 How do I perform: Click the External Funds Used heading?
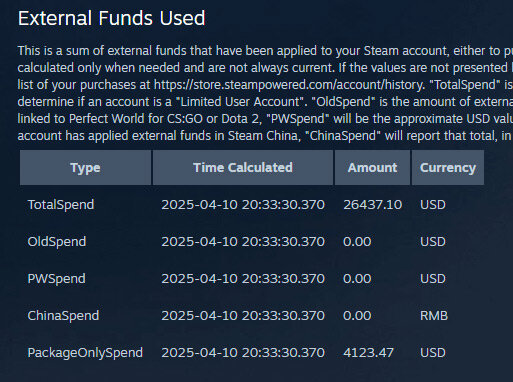click(x=112, y=18)
